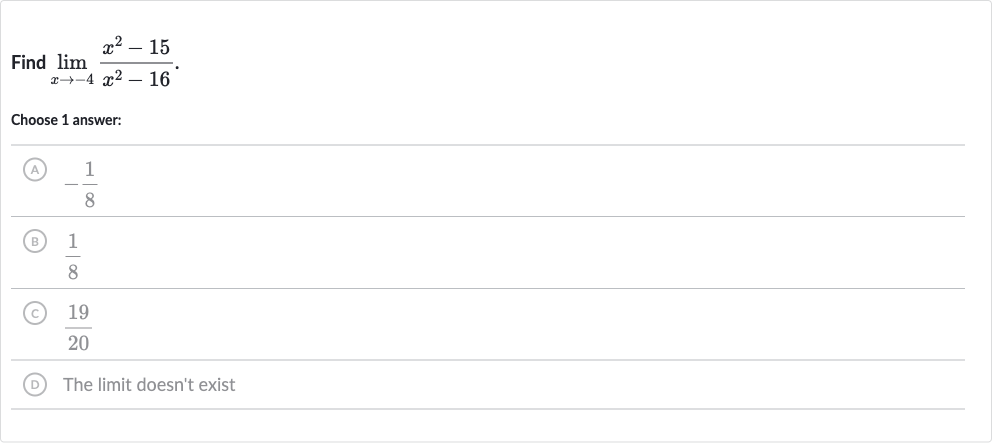Click the denominator 20 in option C

(x=78, y=344)
